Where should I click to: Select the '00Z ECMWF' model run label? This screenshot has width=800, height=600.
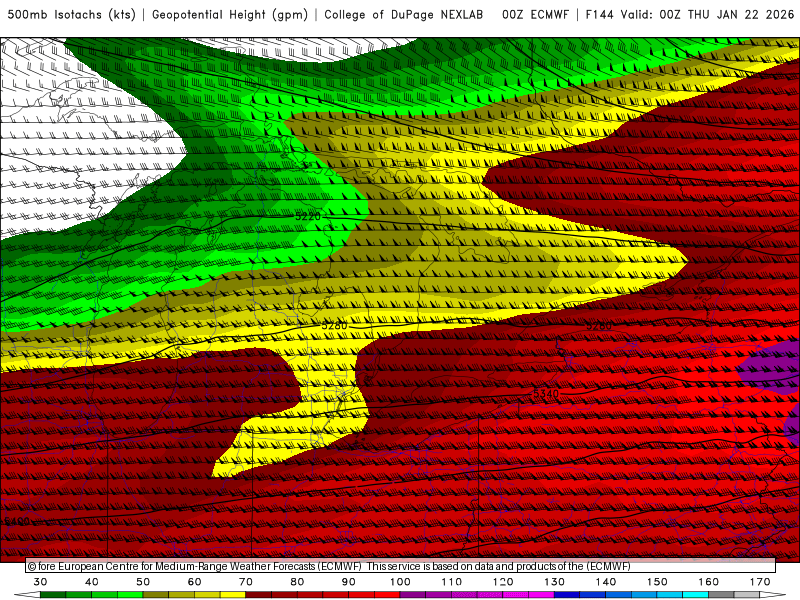pos(535,15)
